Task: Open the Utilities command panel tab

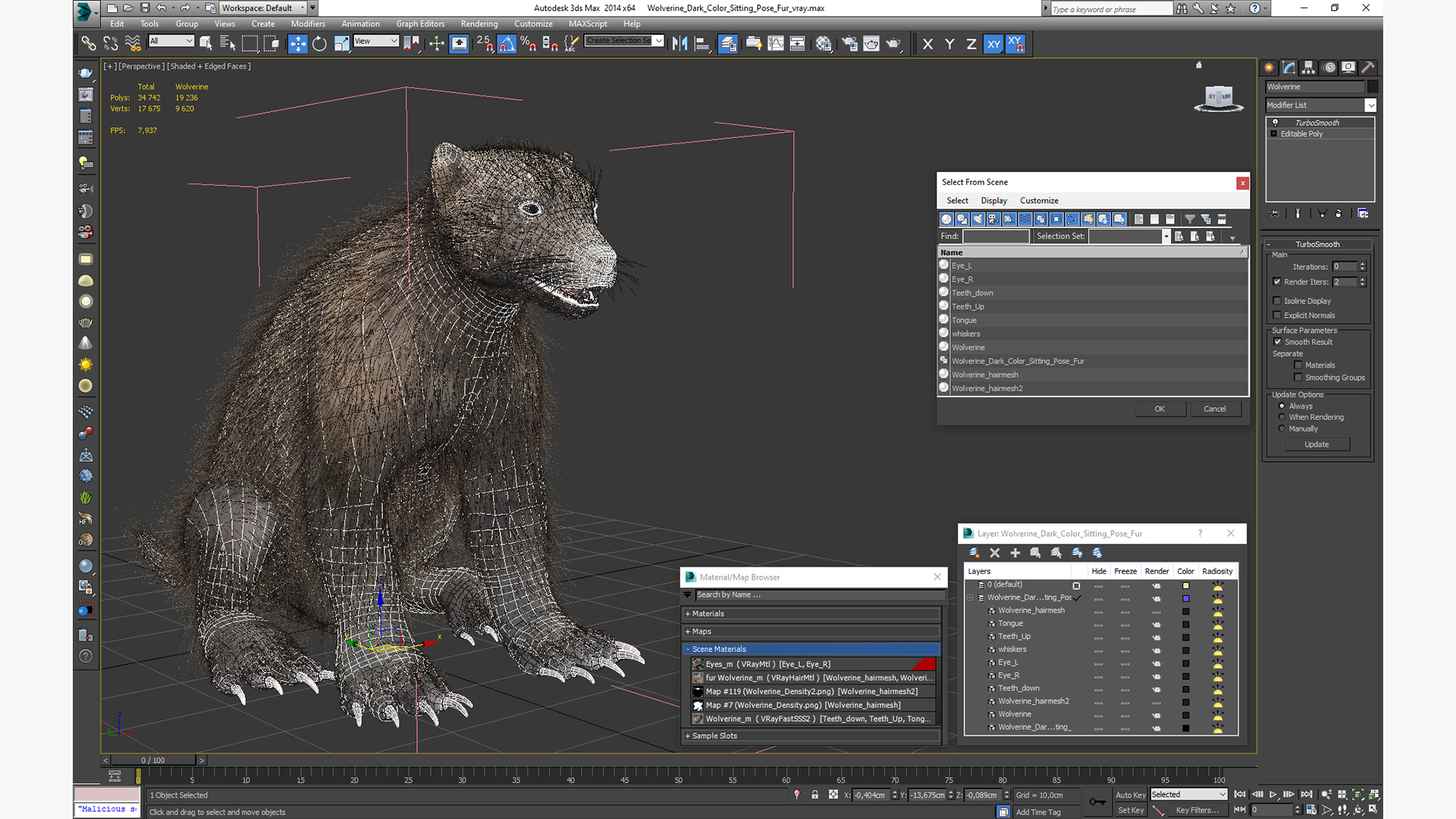Action: click(1368, 67)
